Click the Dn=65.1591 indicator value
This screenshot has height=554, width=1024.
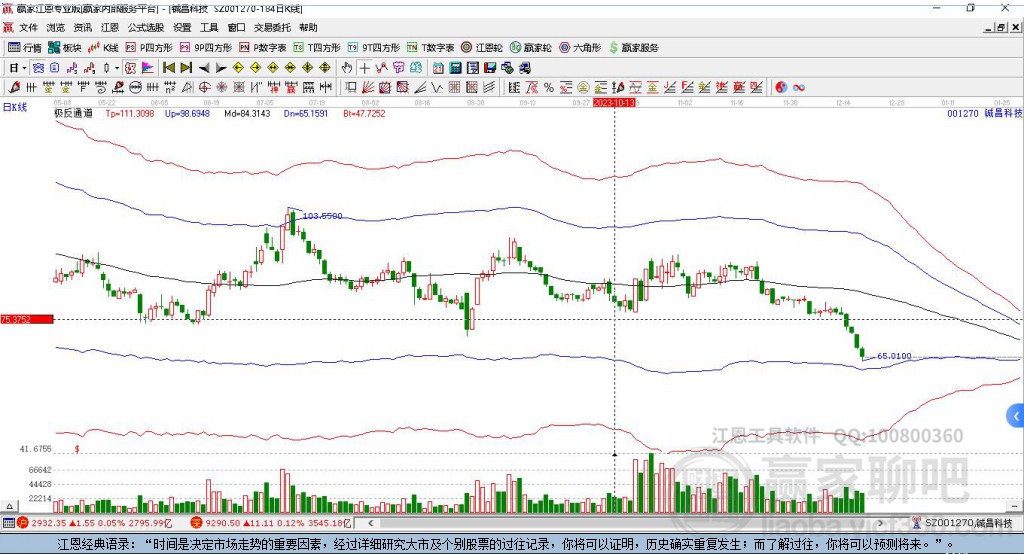tap(306, 113)
